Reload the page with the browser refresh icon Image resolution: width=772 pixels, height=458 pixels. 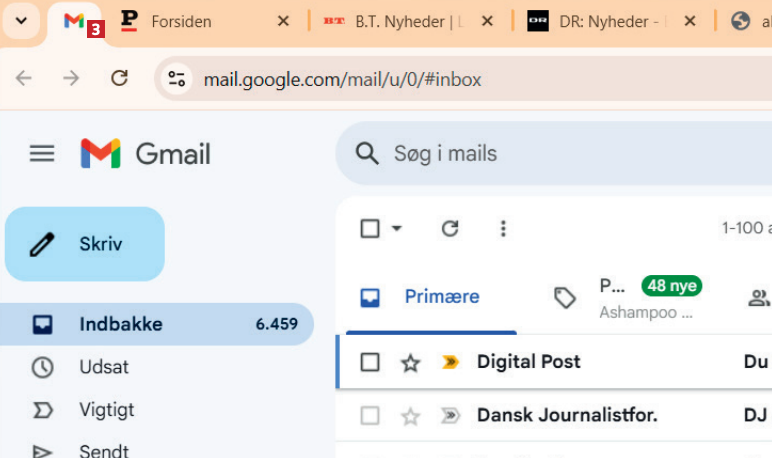(120, 78)
